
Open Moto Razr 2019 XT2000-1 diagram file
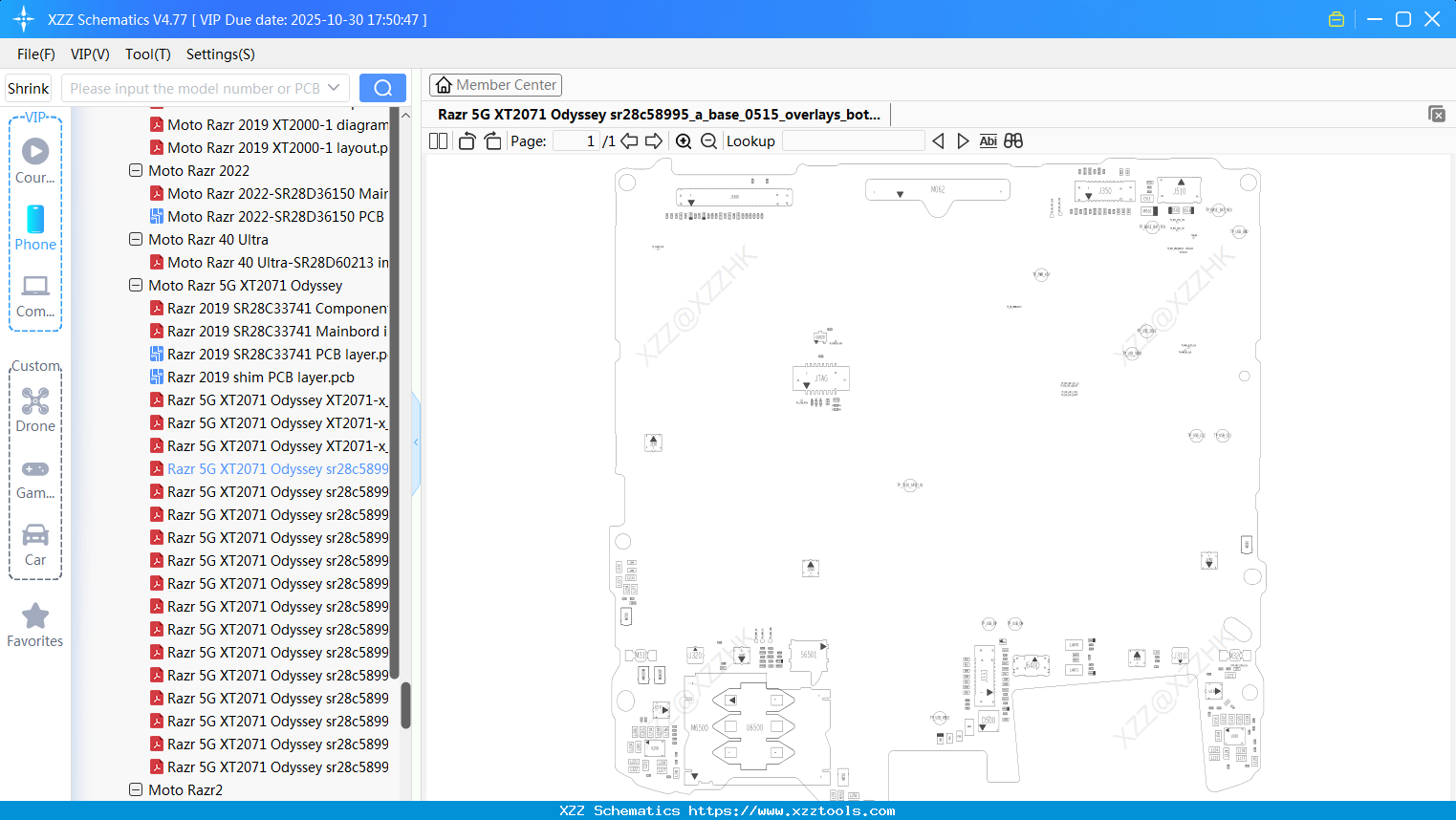click(x=277, y=125)
